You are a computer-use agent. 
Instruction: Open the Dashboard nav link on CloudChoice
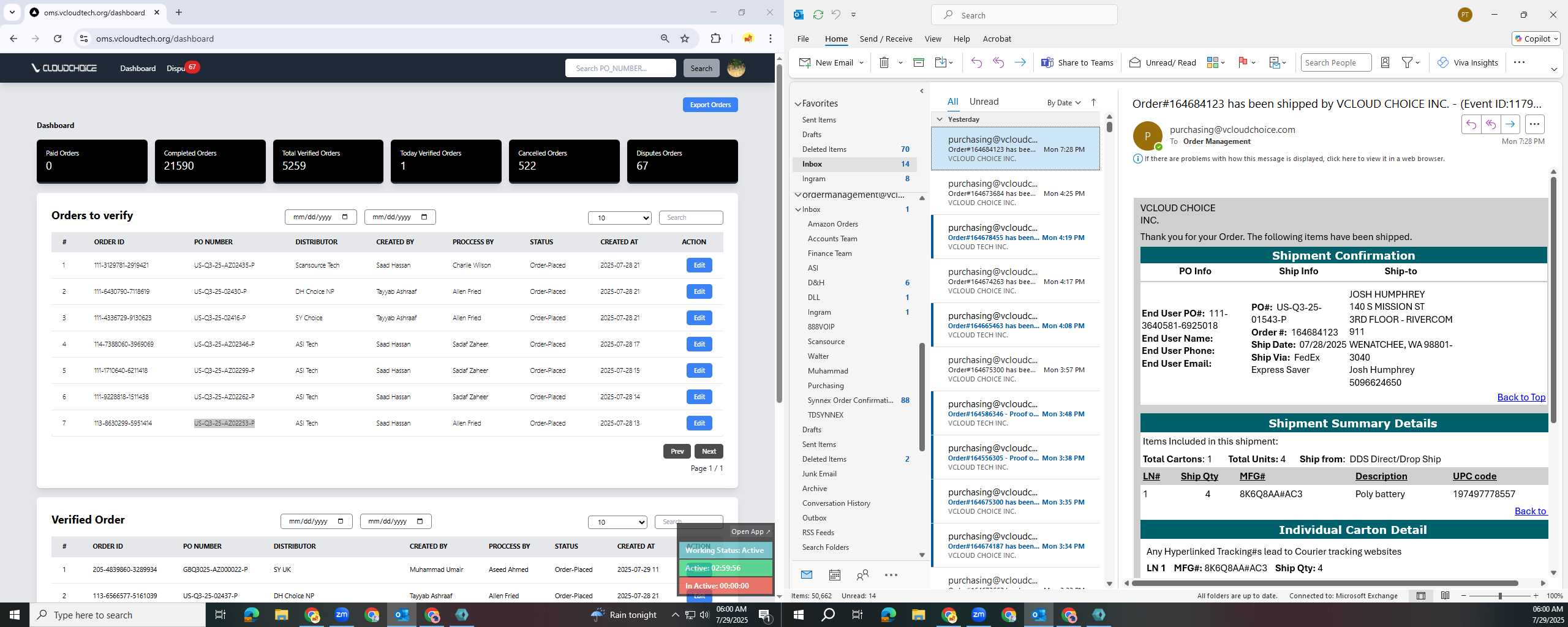138,68
